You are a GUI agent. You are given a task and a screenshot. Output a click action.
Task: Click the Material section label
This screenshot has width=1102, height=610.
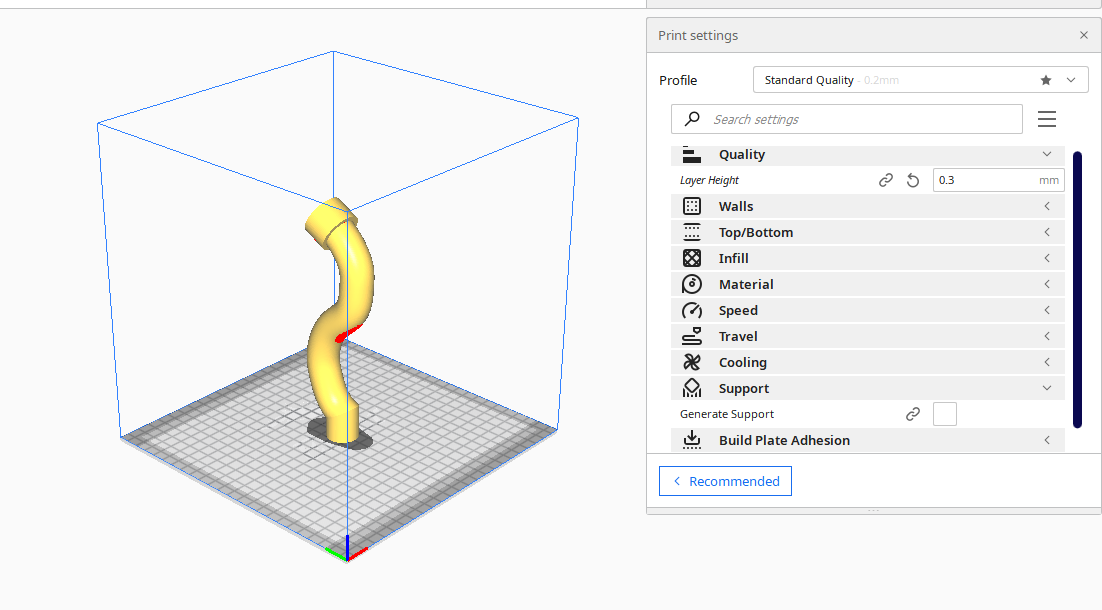click(x=746, y=285)
